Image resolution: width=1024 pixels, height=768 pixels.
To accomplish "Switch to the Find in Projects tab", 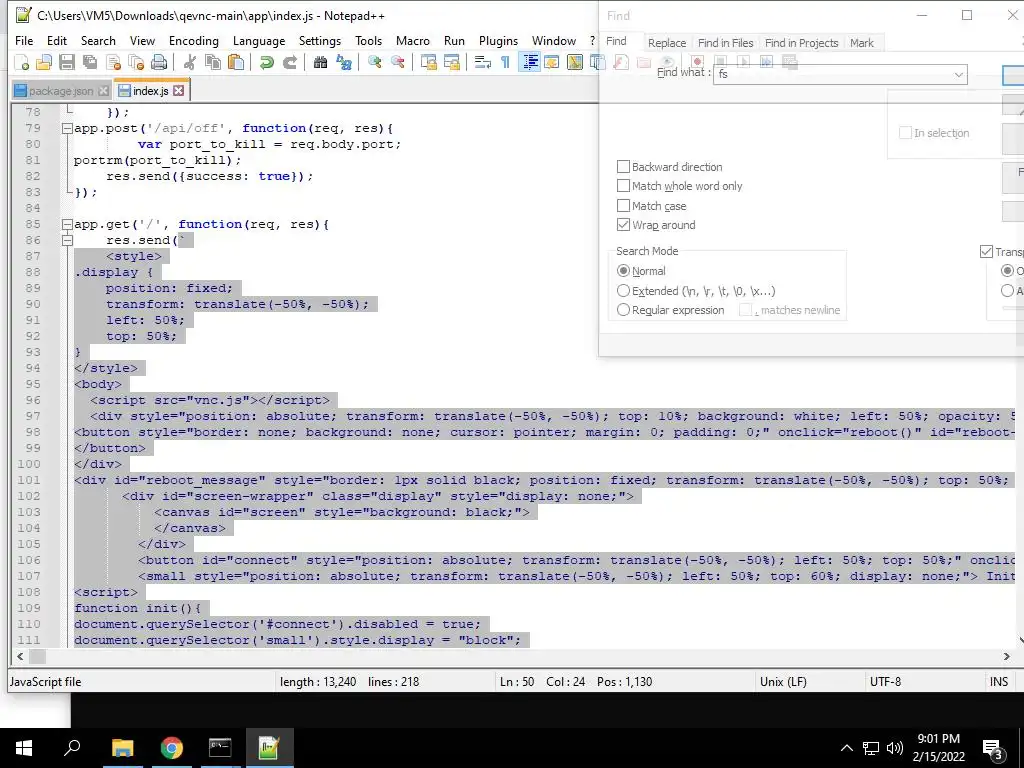I will click(x=801, y=43).
